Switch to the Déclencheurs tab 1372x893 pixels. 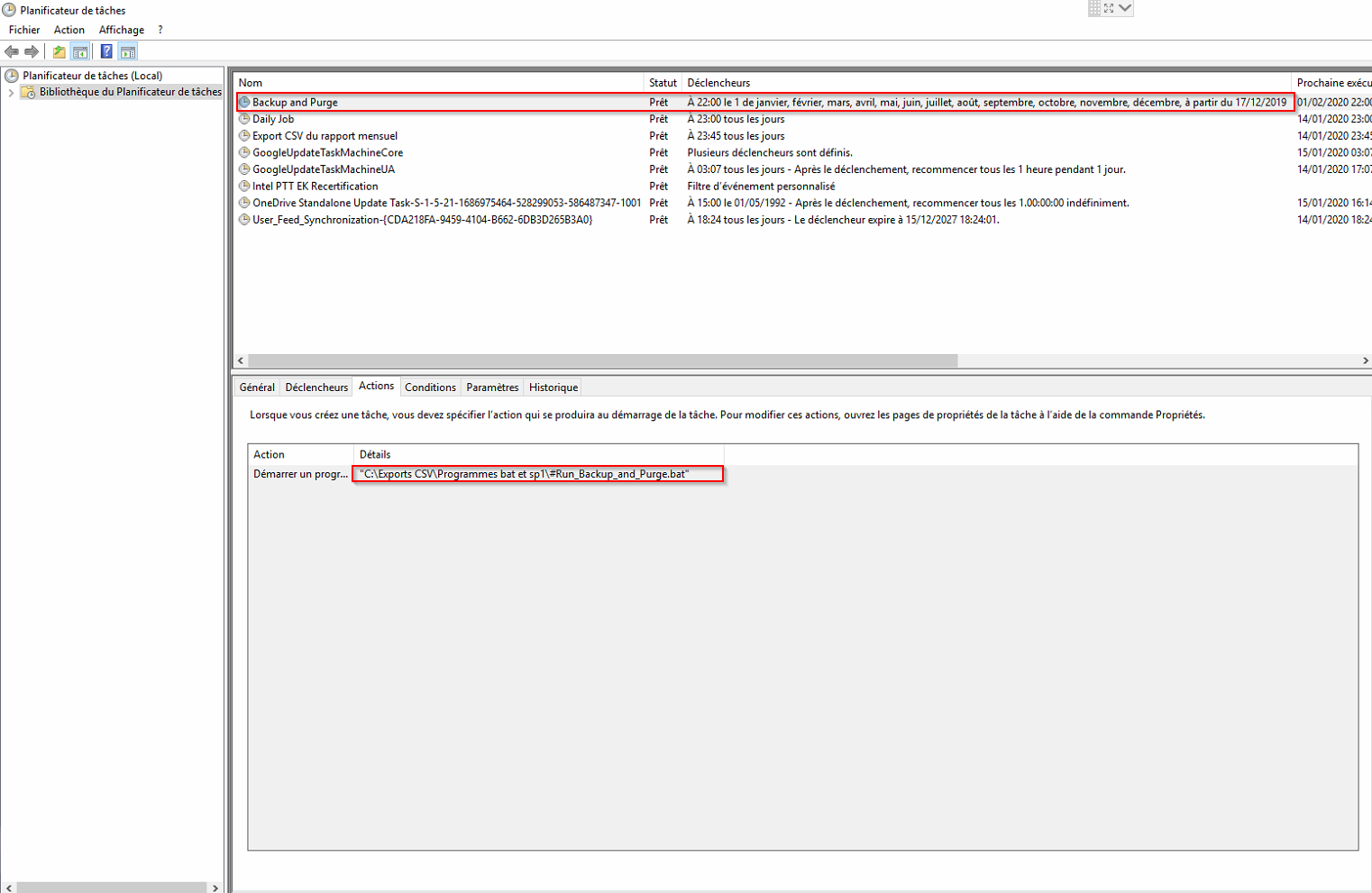(x=316, y=387)
